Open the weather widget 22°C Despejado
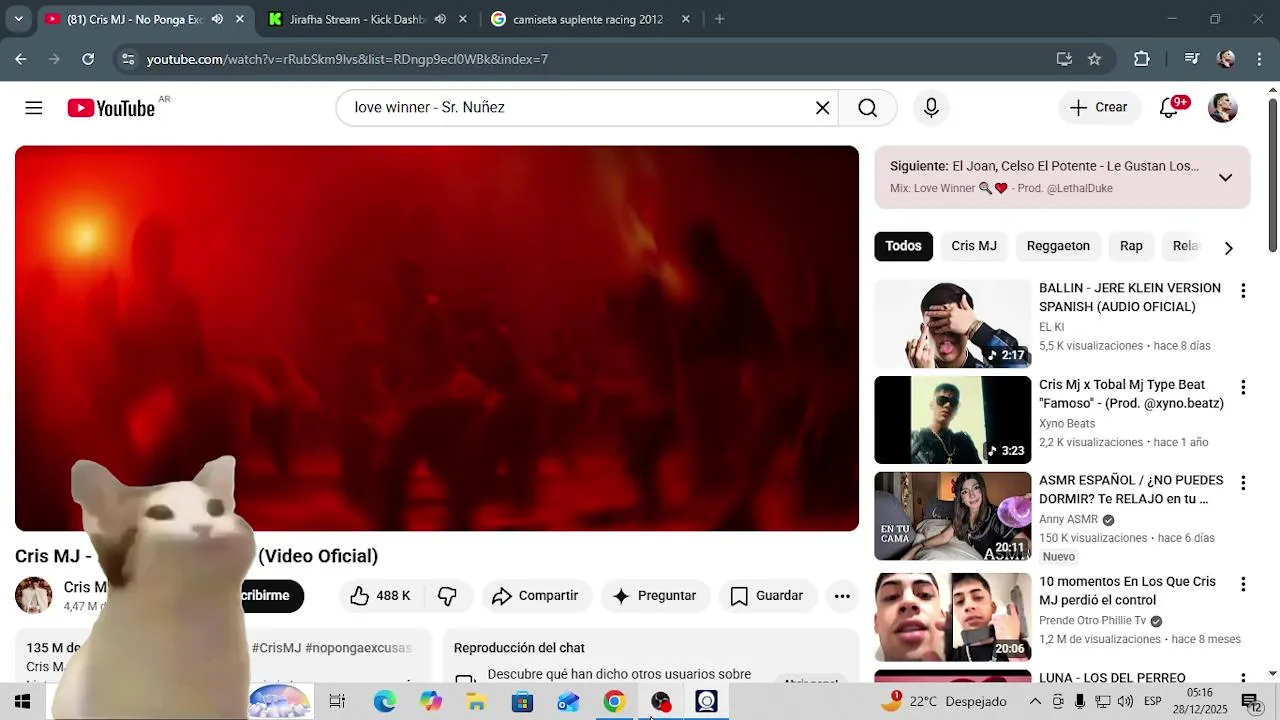 [943, 702]
